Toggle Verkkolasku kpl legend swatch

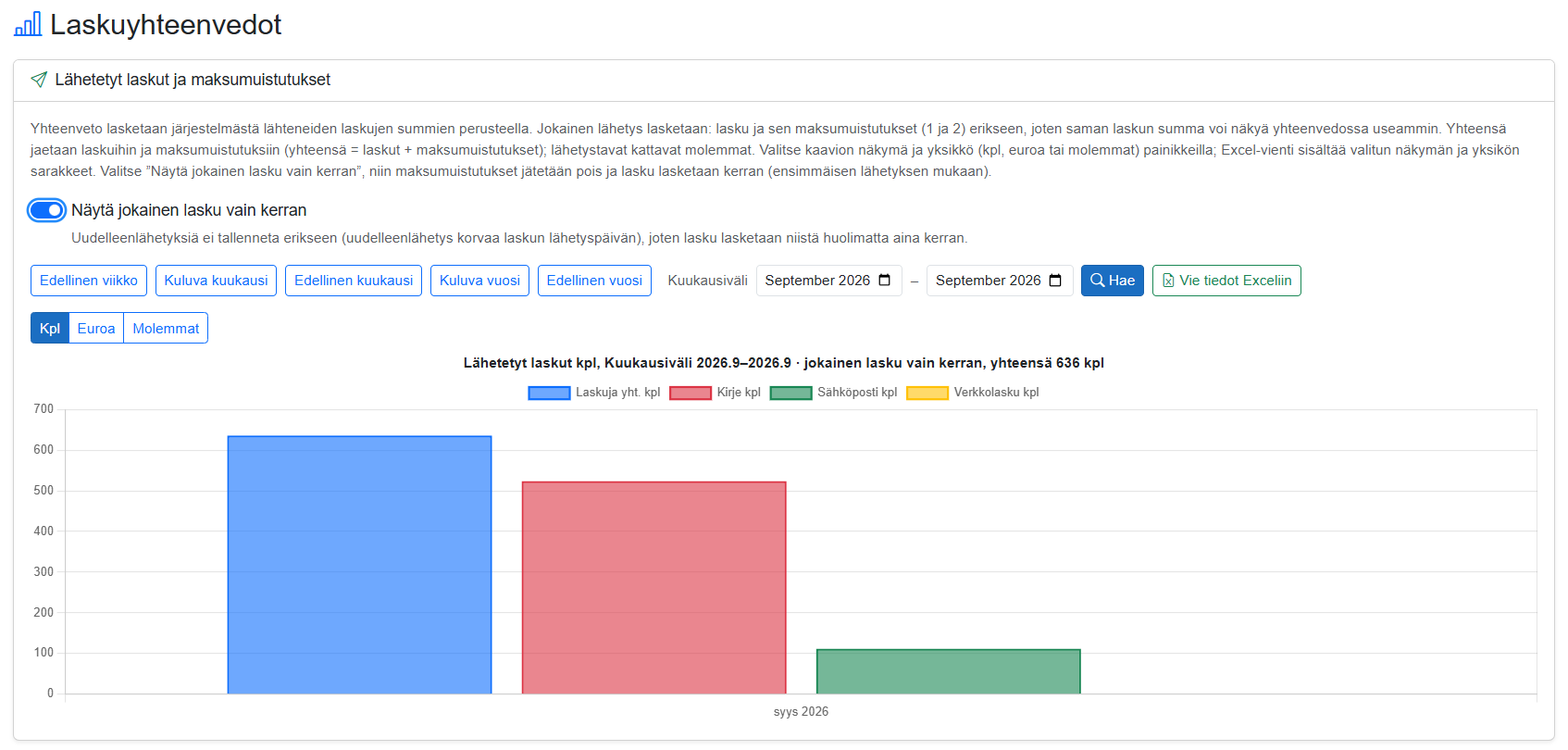pos(927,393)
